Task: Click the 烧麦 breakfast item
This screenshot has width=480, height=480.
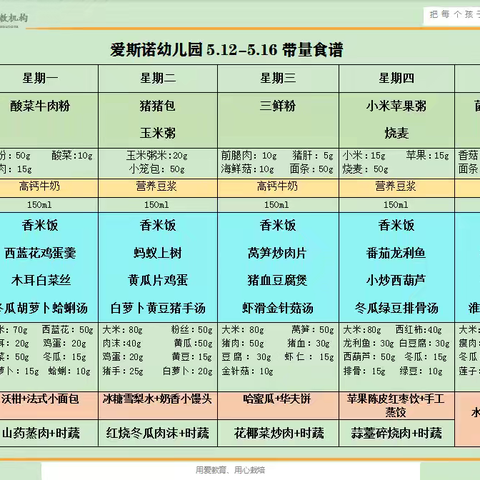Action: click(396, 133)
